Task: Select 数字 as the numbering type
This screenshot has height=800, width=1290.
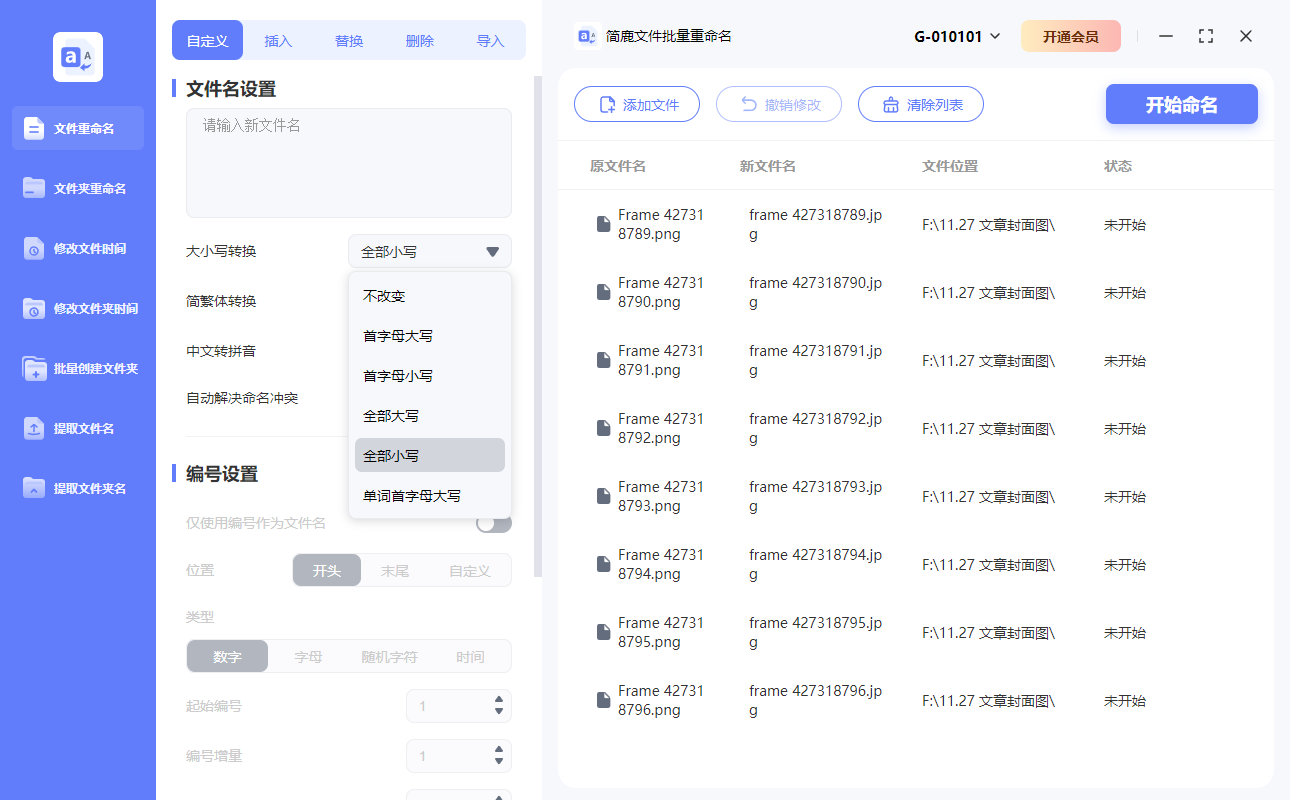Action: click(227, 656)
